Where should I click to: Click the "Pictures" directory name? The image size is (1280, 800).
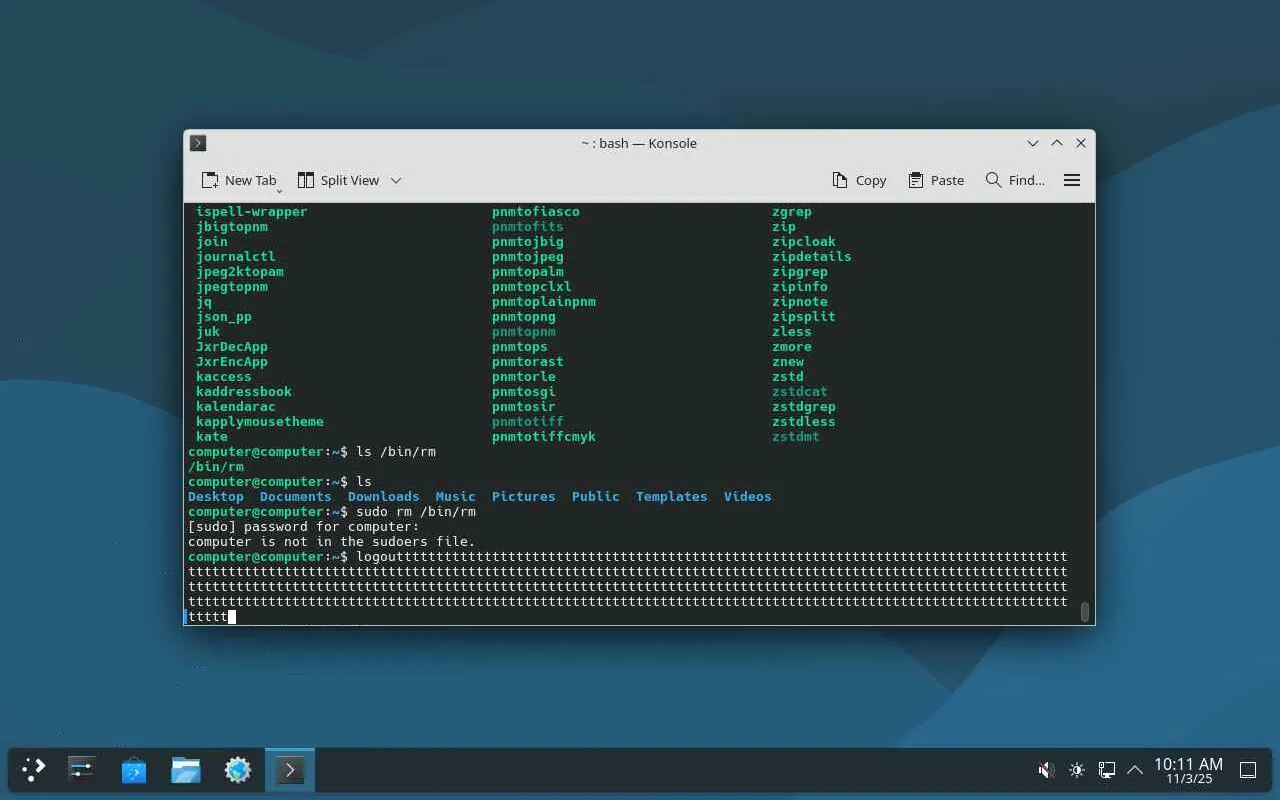pyautogui.click(x=524, y=497)
